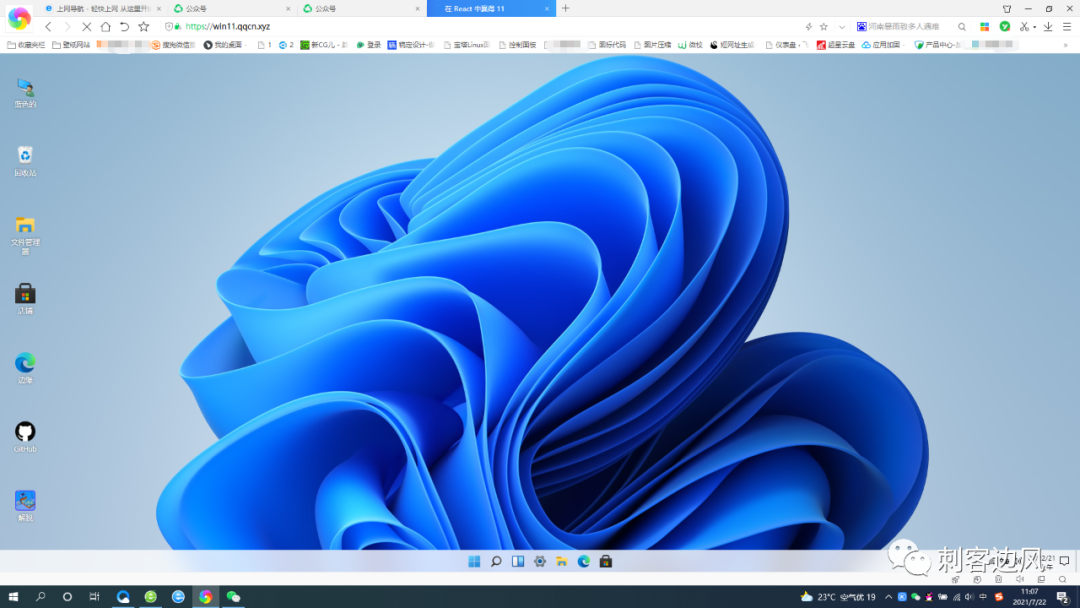Viewport: 1080px width, 608px height.
Task: Open the notification icon on the Windows 11 web taskbar
Action: pos(1064,560)
